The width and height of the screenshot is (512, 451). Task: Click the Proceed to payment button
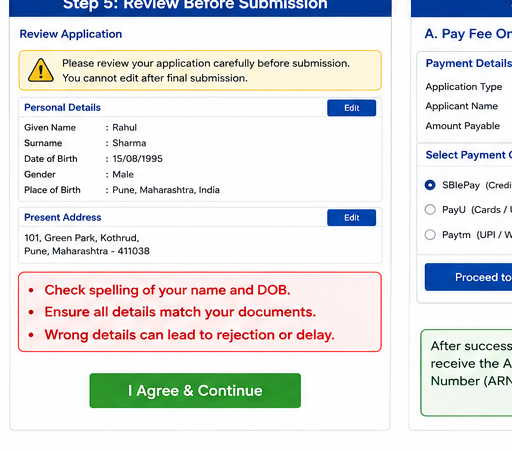pos(468,277)
